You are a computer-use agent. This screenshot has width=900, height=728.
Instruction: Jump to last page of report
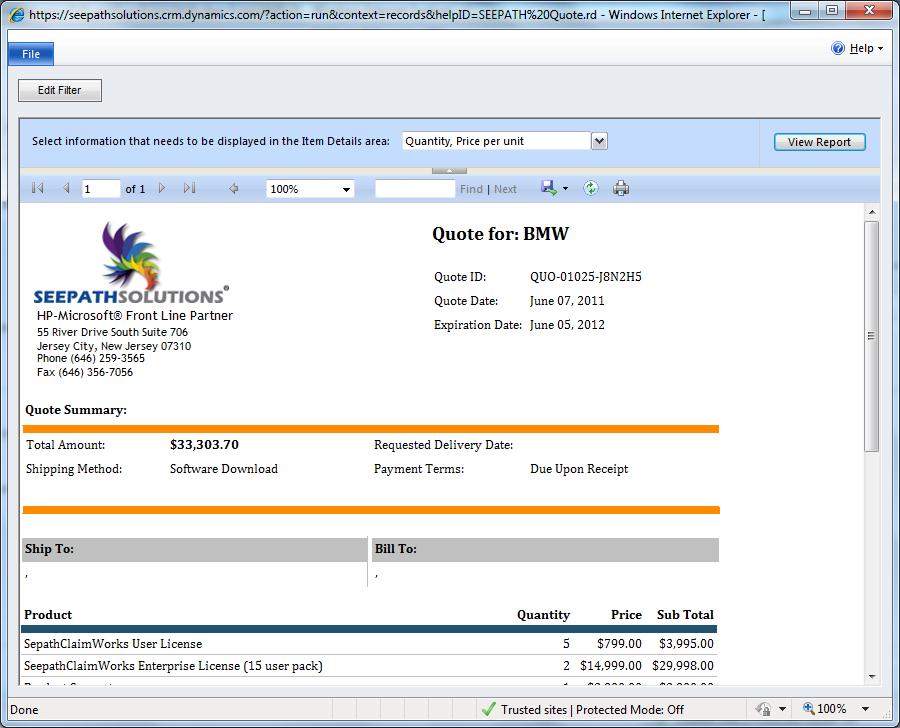click(x=190, y=188)
